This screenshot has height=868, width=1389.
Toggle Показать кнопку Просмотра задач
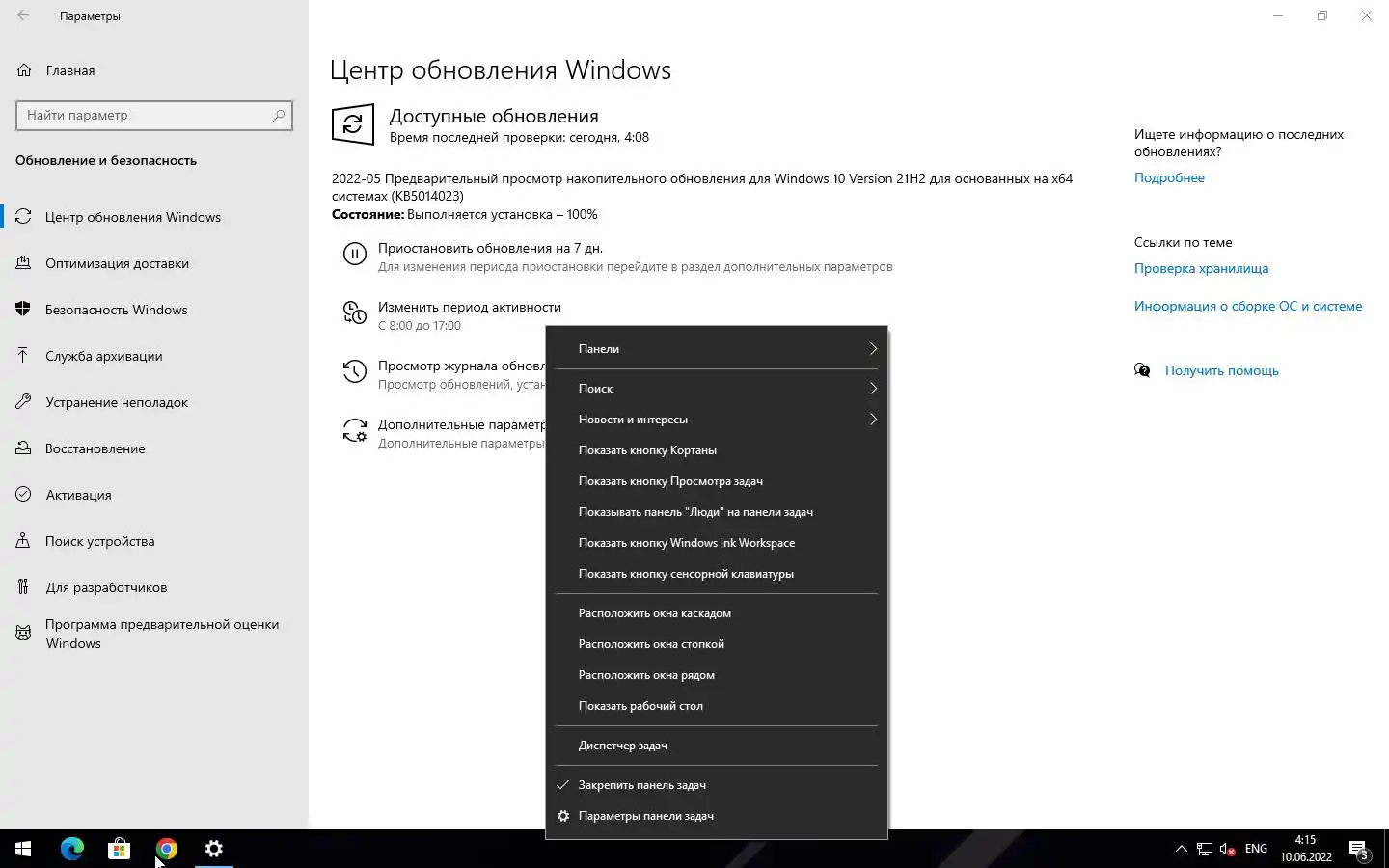[x=717, y=481]
